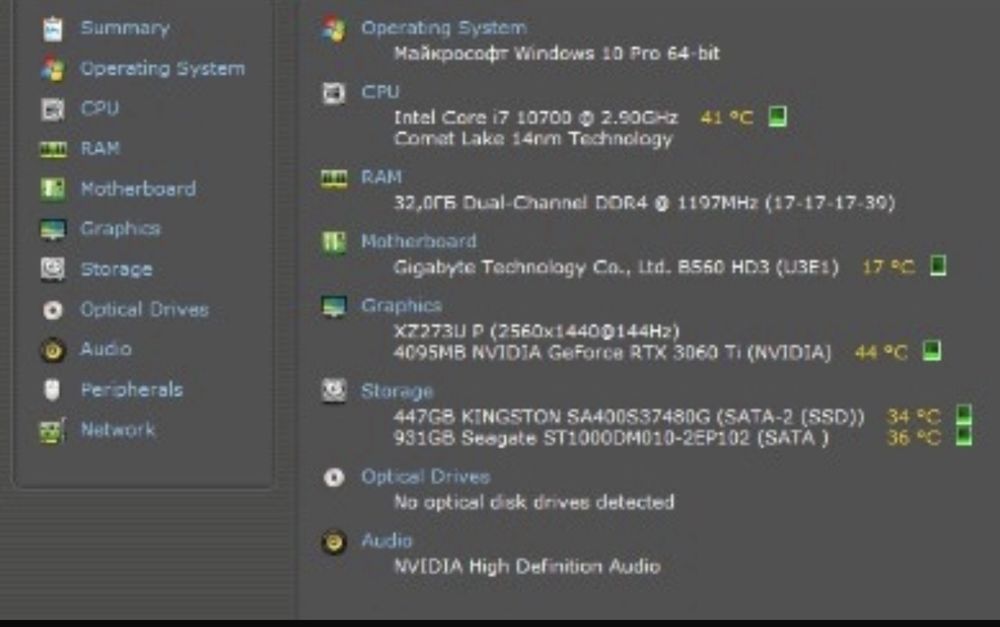
Task: Click the No optical disk drives detected text
Action: (x=534, y=503)
